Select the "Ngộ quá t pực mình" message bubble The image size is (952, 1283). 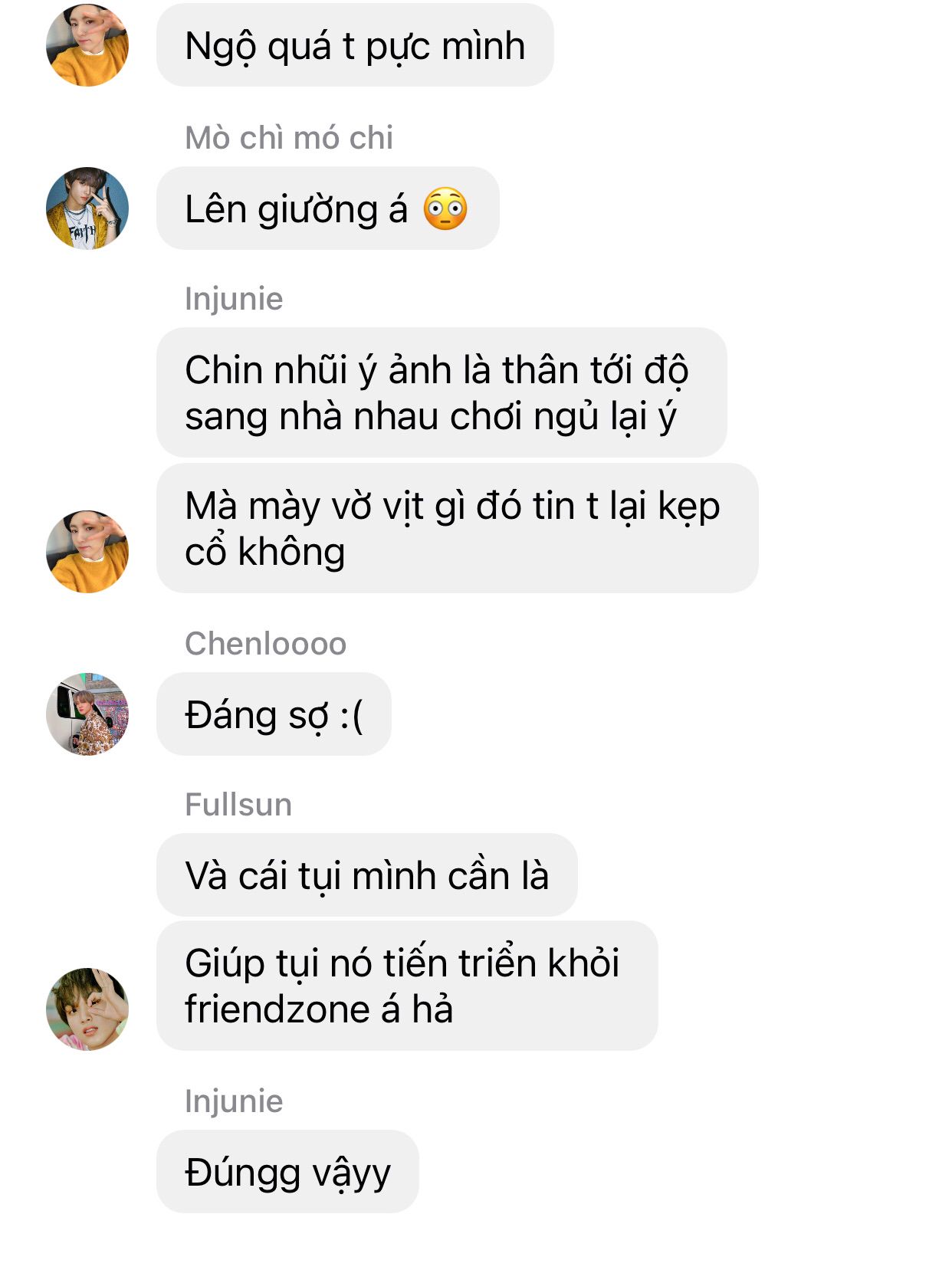tap(355, 45)
